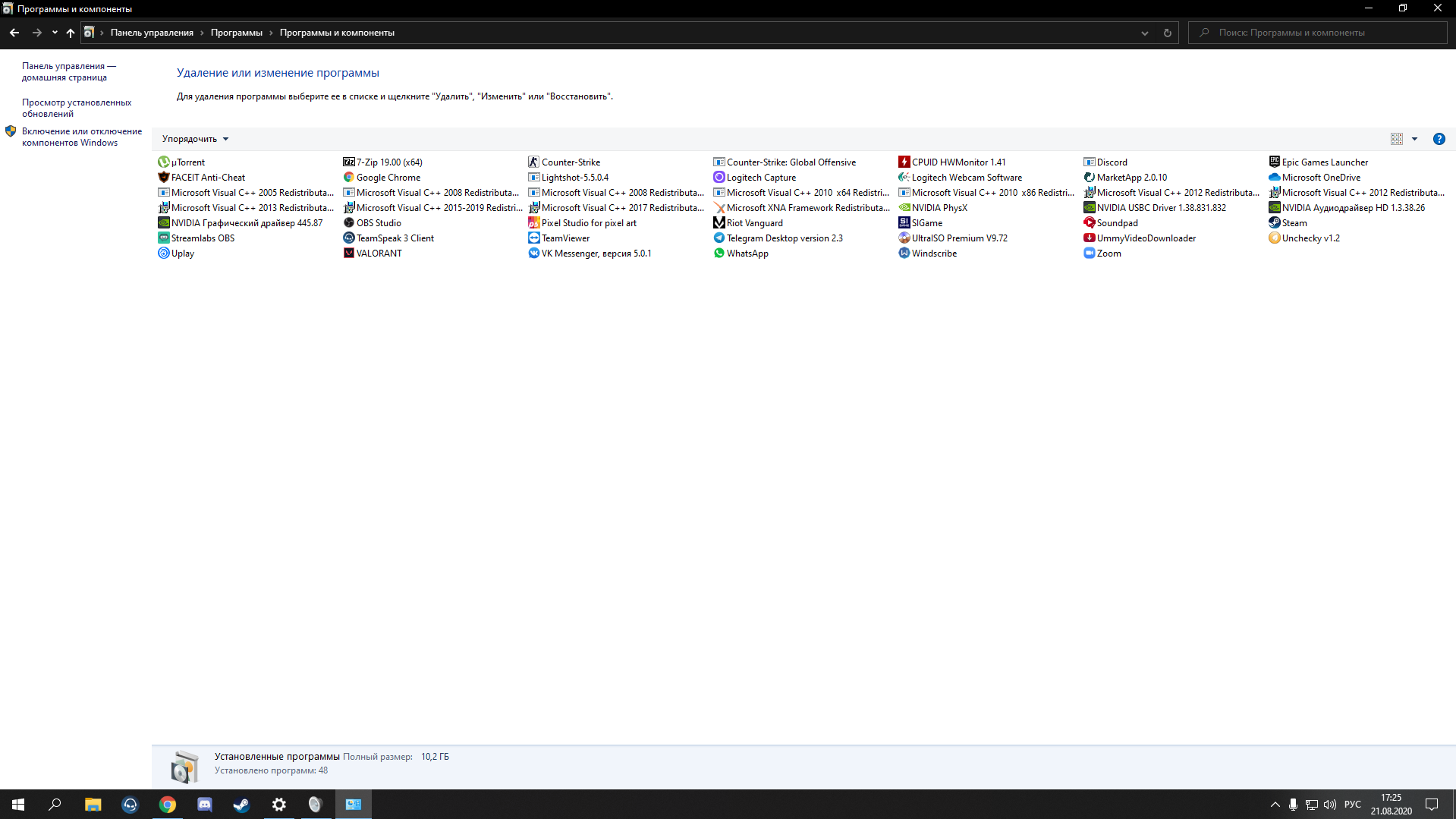The image size is (1456, 819).
Task: Open the help question mark button
Action: point(1439,139)
